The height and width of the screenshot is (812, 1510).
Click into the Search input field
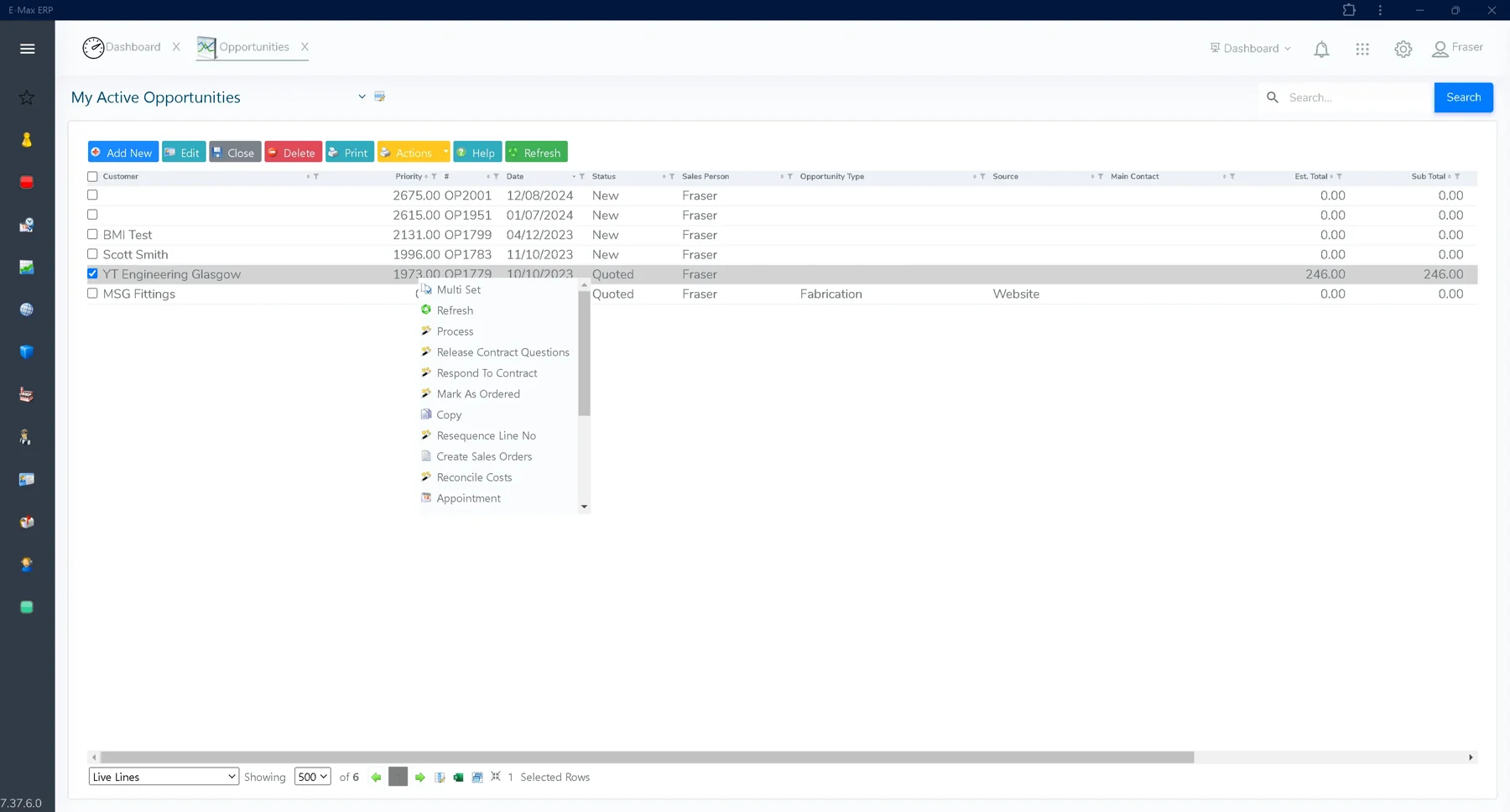tap(1357, 97)
